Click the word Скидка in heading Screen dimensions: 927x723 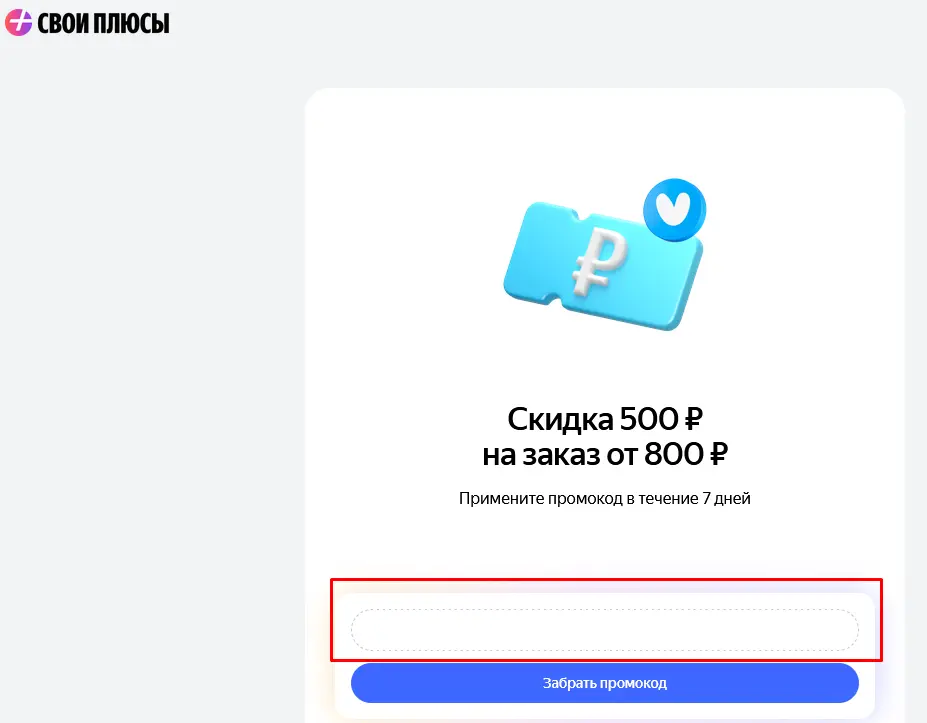tap(560, 419)
